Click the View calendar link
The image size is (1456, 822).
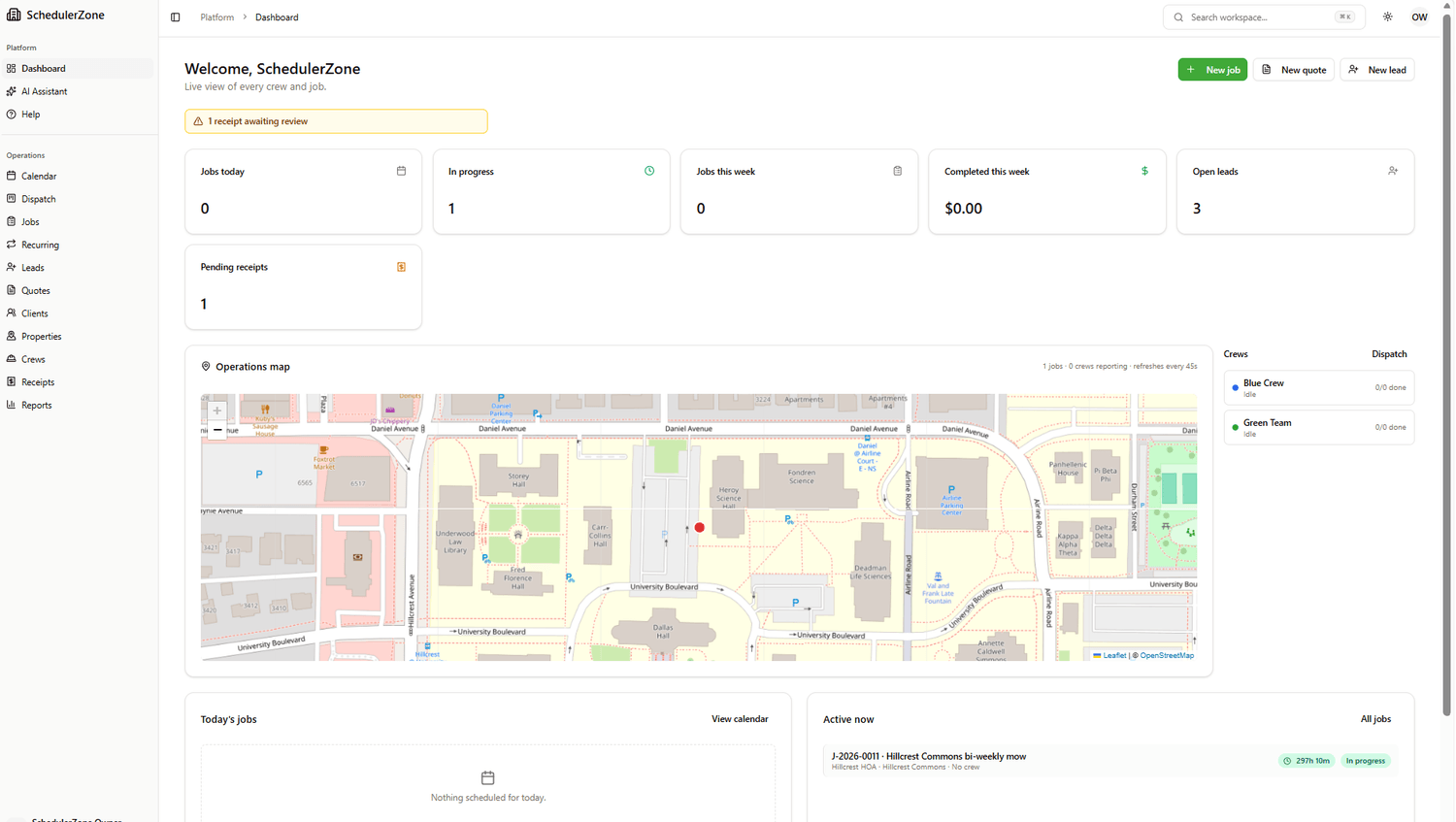740,719
